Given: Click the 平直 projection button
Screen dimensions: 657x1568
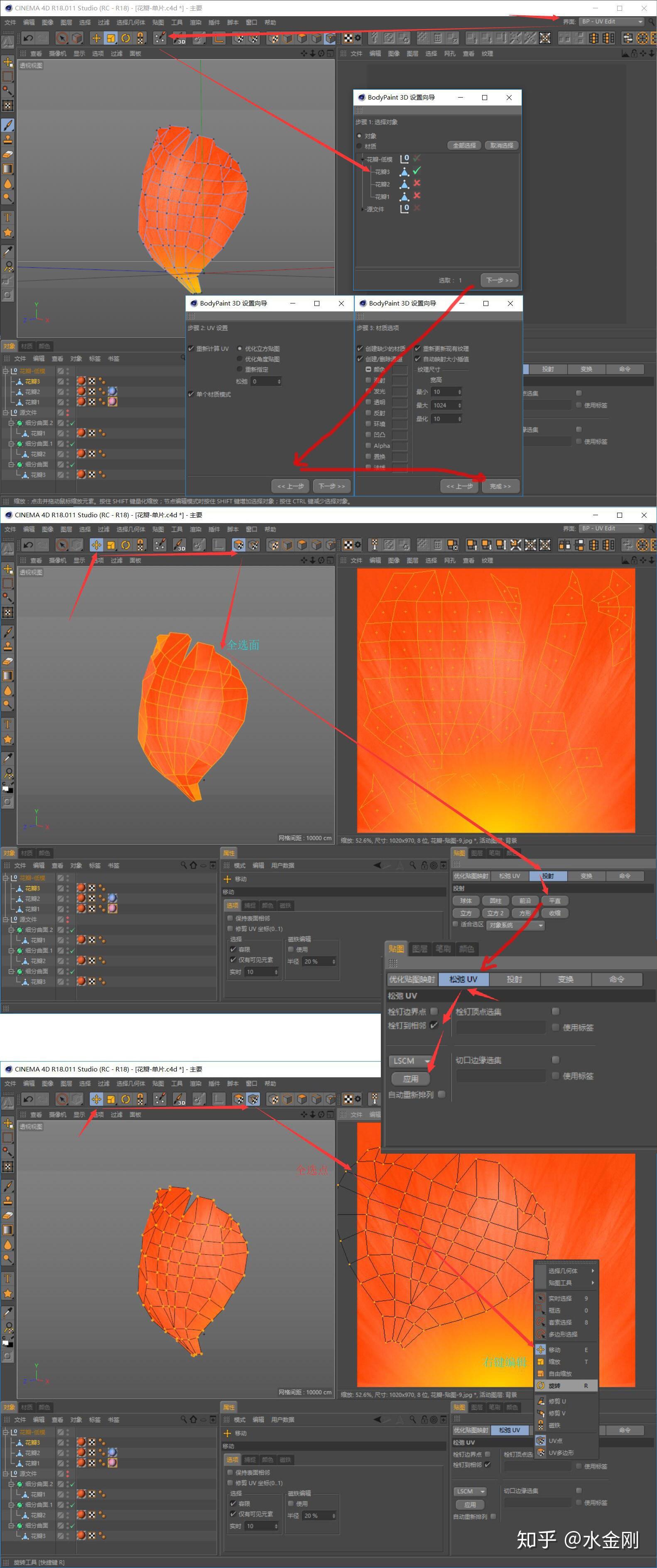Looking at the screenshot, I should (555, 901).
